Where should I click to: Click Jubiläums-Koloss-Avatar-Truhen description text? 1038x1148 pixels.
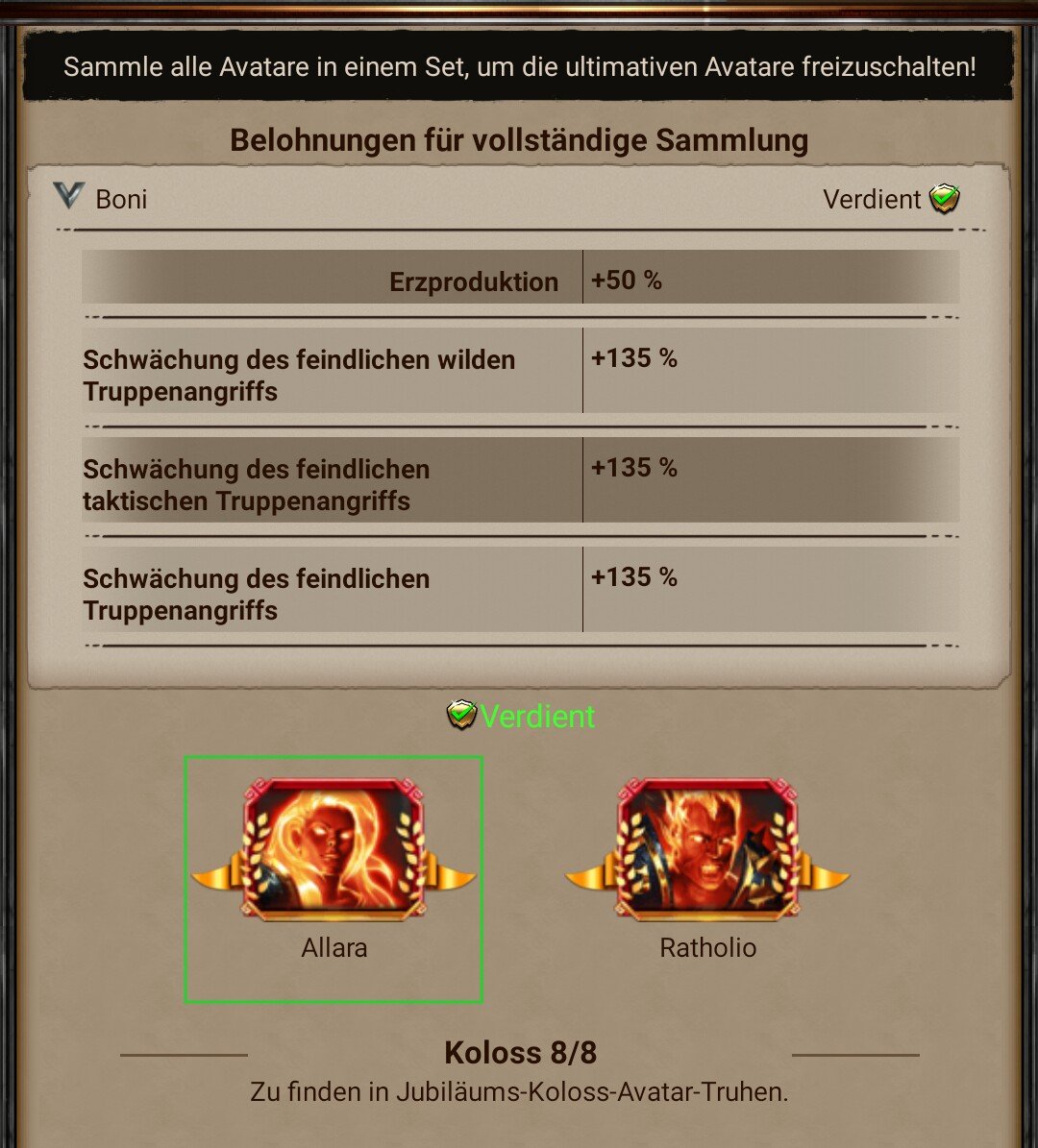519,1091
